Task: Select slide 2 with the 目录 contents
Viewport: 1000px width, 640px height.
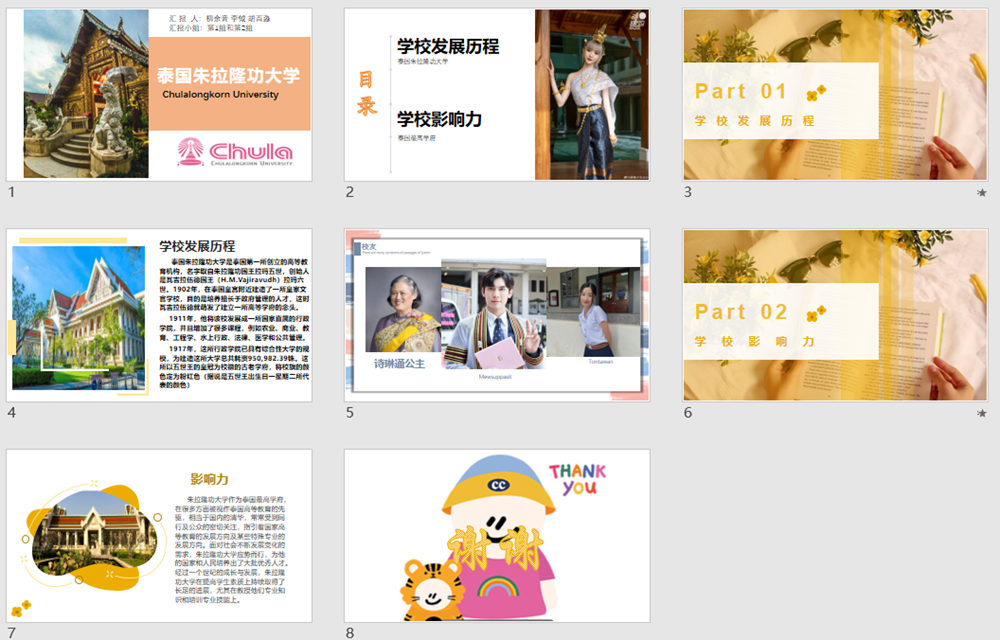Action: 497,94
